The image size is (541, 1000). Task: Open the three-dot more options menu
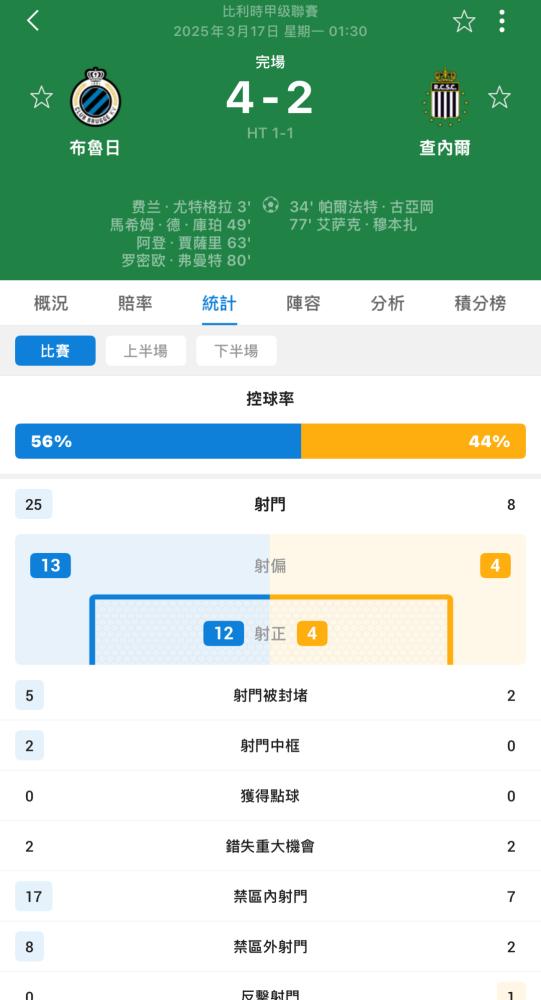pos(502,21)
